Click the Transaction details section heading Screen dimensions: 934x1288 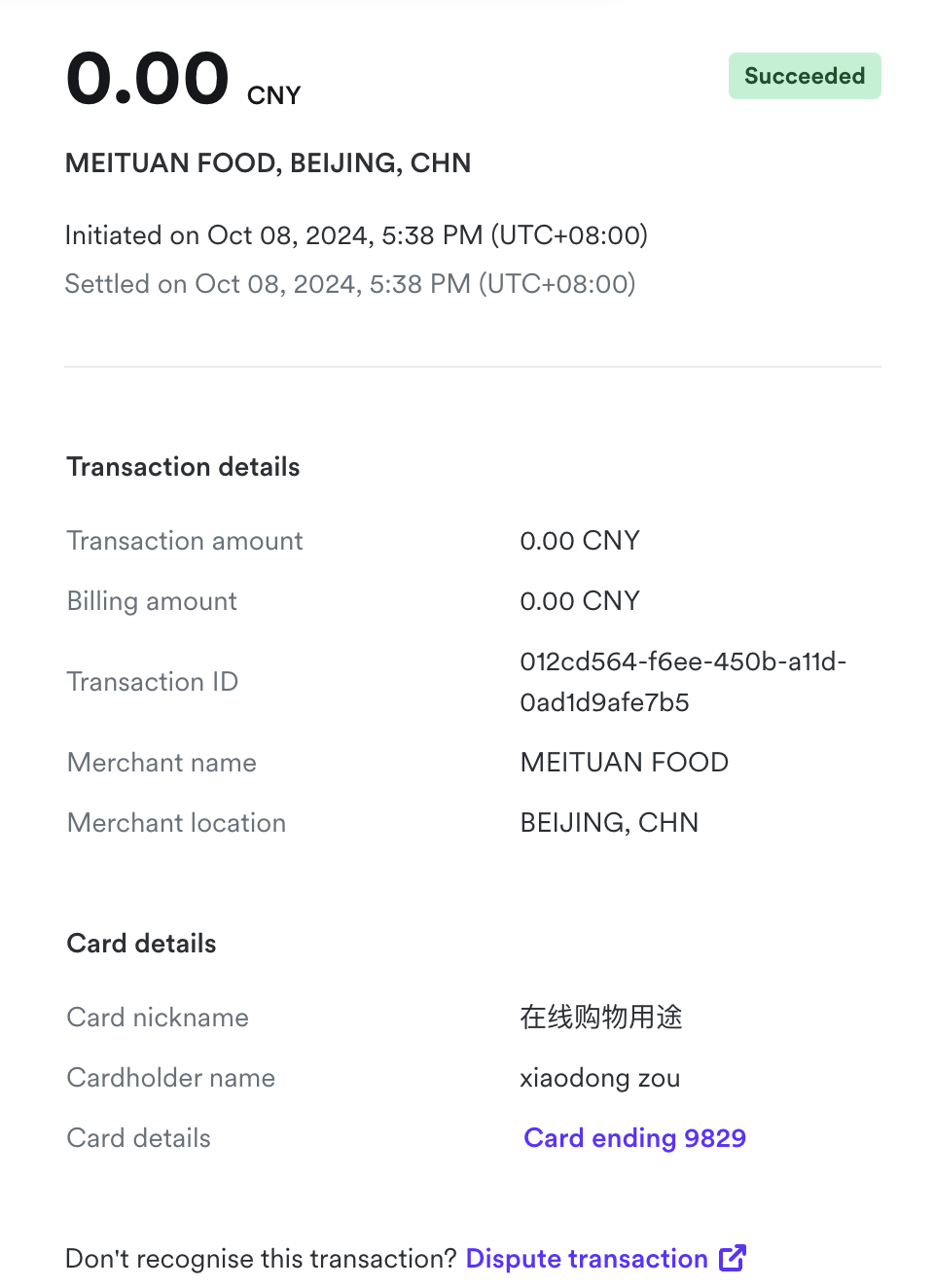[x=183, y=467]
